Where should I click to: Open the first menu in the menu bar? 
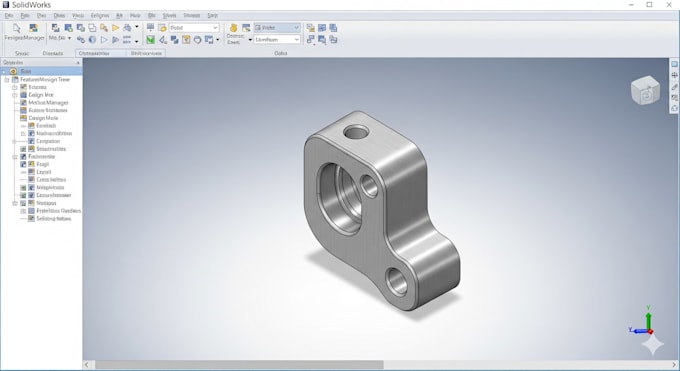pos(9,16)
